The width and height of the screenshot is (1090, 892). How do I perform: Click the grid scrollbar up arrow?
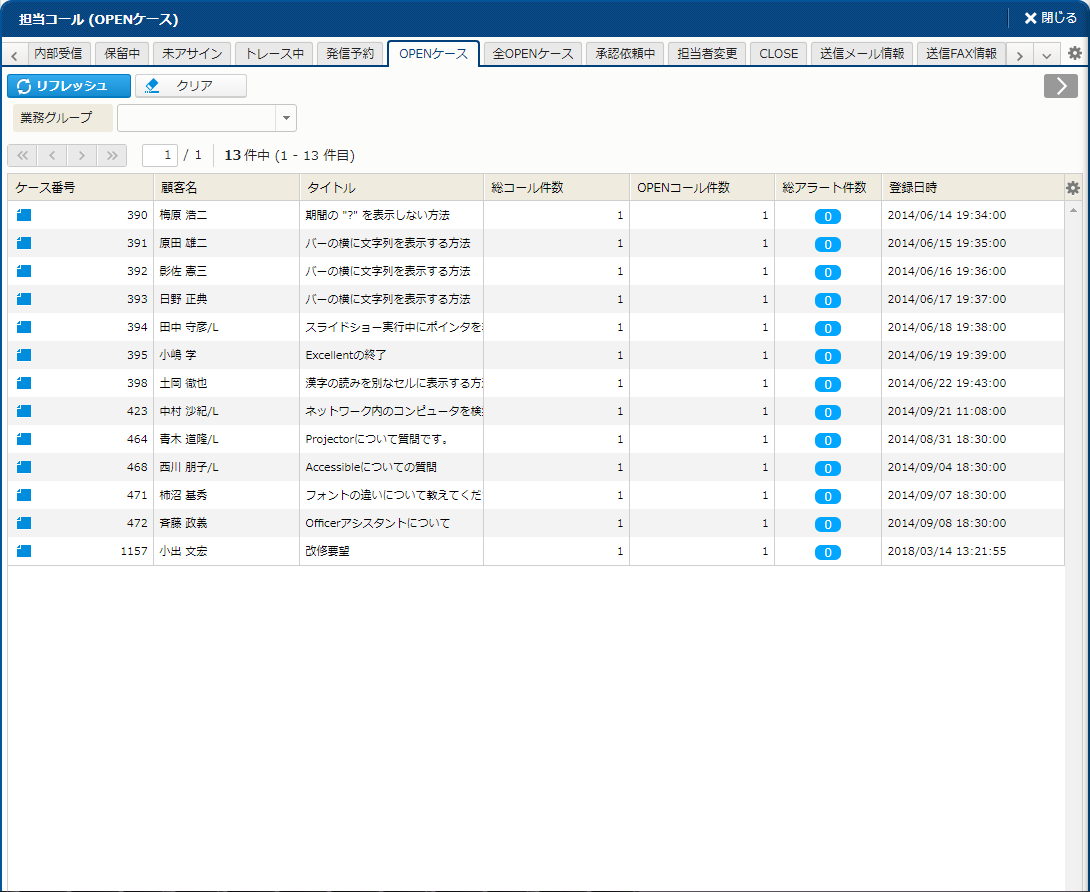tap(1074, 210)
